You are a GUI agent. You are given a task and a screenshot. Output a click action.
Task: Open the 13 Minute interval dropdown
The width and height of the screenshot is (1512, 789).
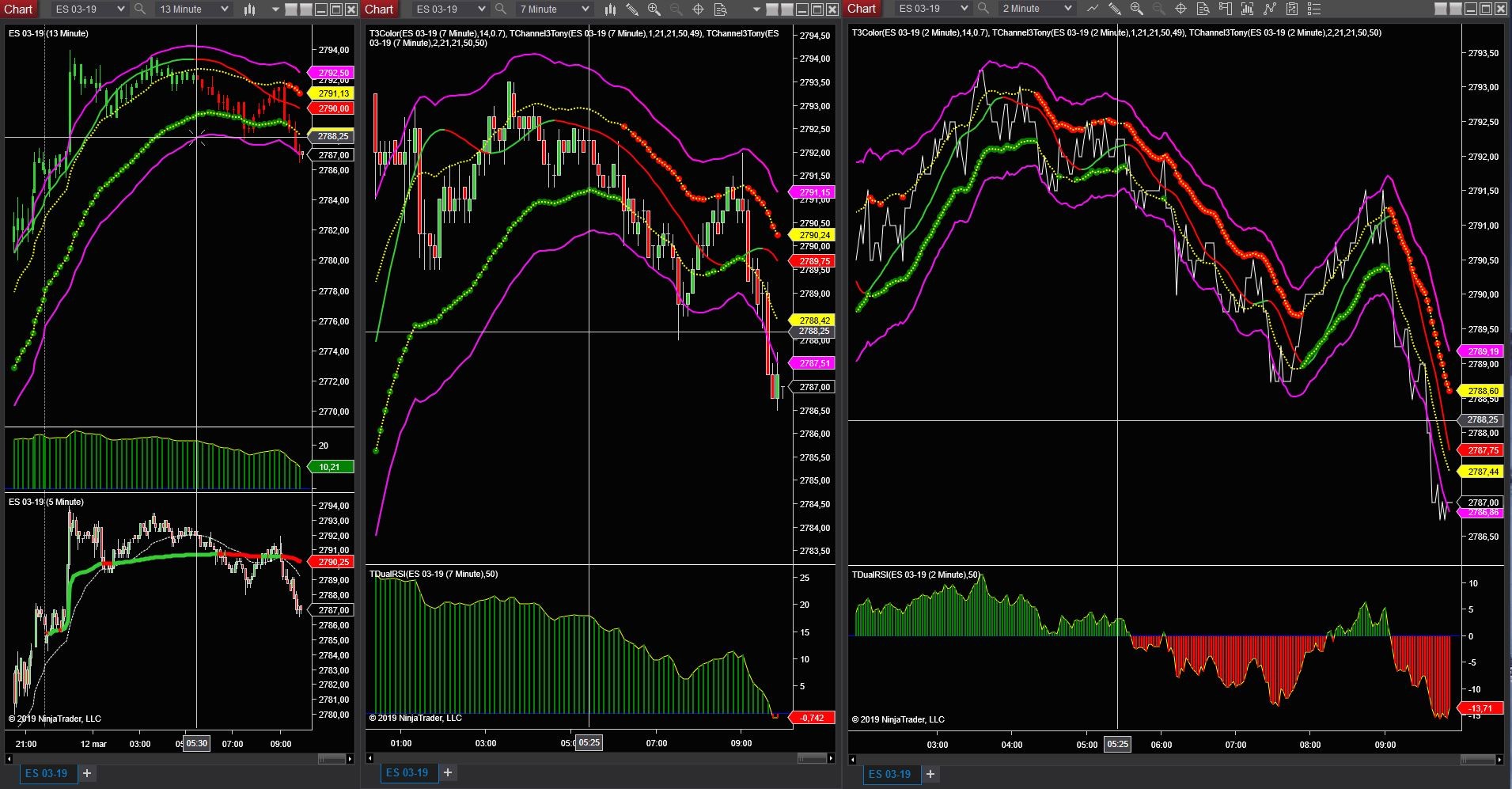coord(224,9)
